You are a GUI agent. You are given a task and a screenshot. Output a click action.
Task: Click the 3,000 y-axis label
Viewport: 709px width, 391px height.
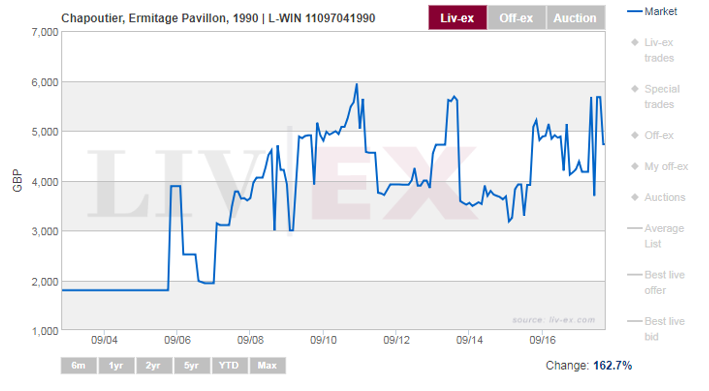coord(45,231)
